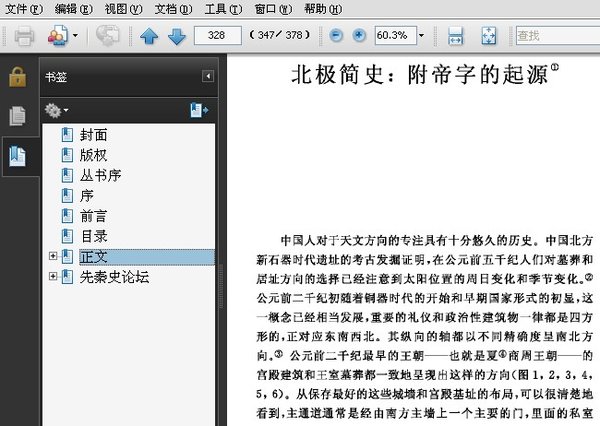Click the page number field showing 328

(x=218, y=36)
